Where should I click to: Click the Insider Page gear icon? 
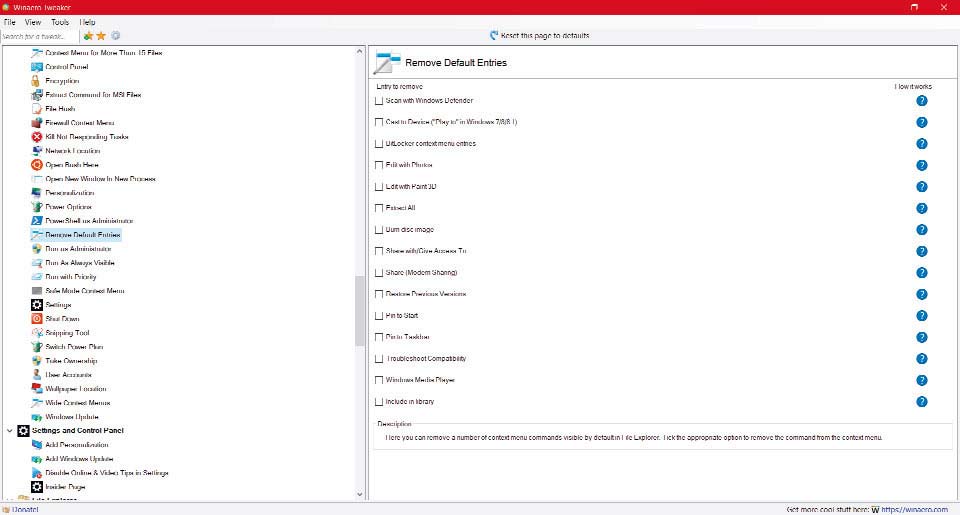click(37, 487)
